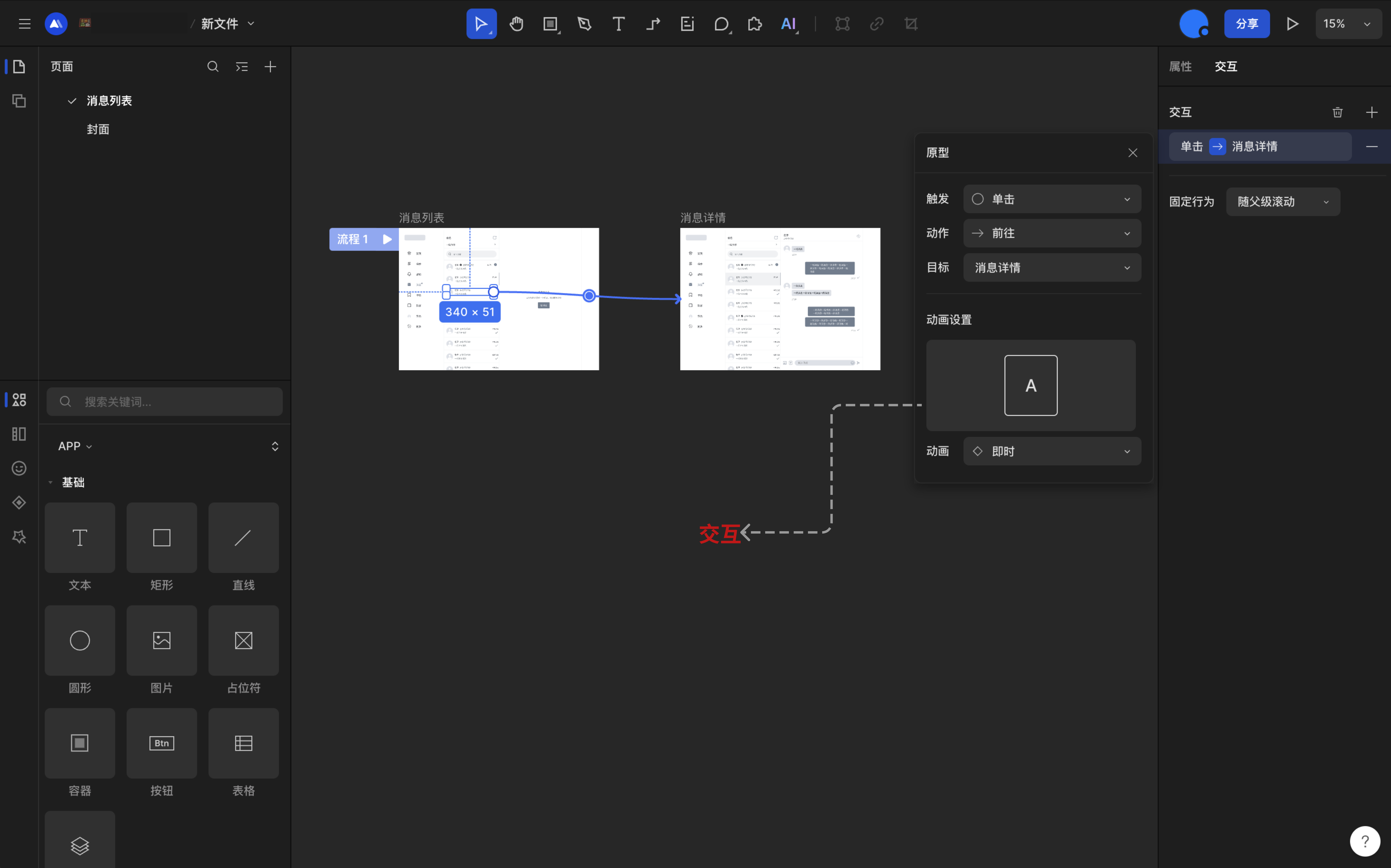Open the 动作 前往 dropdown
The image size is (1391, 868).
tap(1052, 233)
